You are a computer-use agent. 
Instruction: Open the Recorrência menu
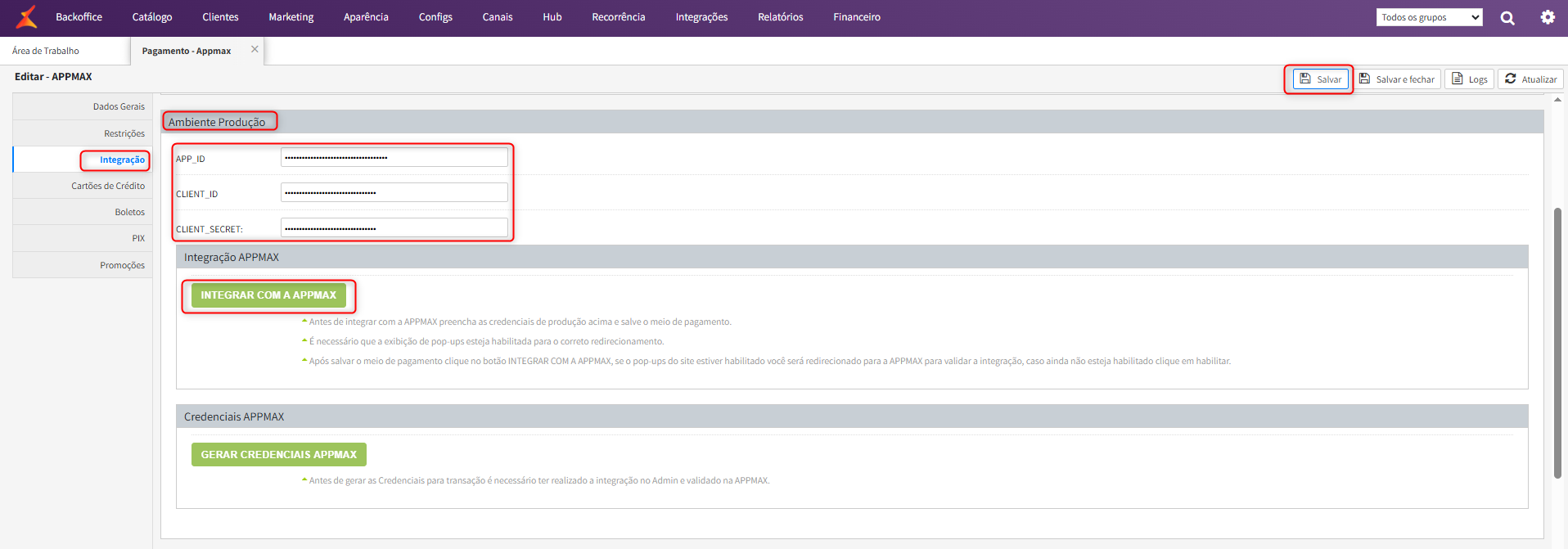pos(619,17)
